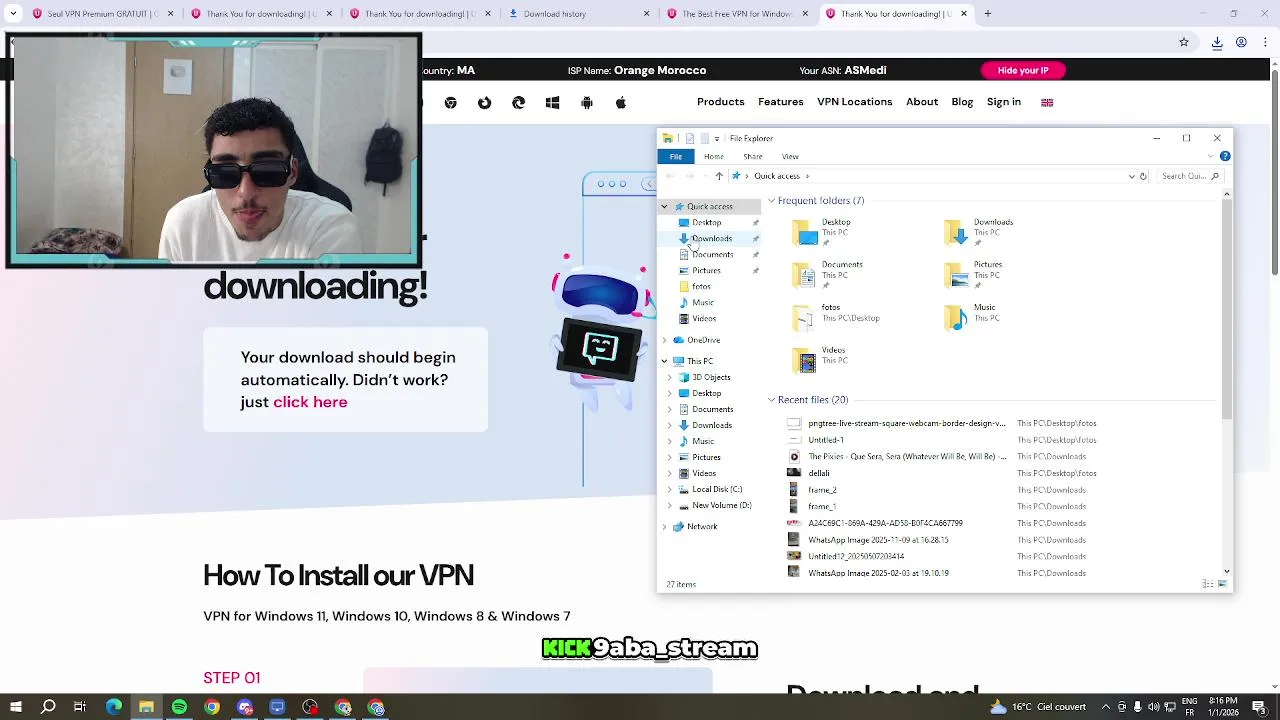Open the File tab in File Explorer

click(676, 156)
